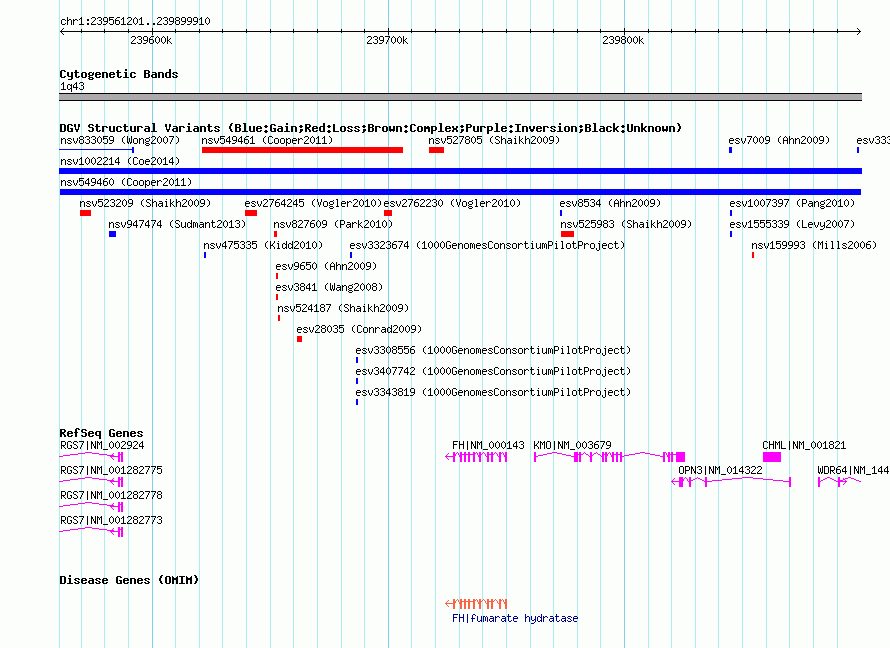Select nsv475335 (Kidd2010) variant label

click(263, 245)
